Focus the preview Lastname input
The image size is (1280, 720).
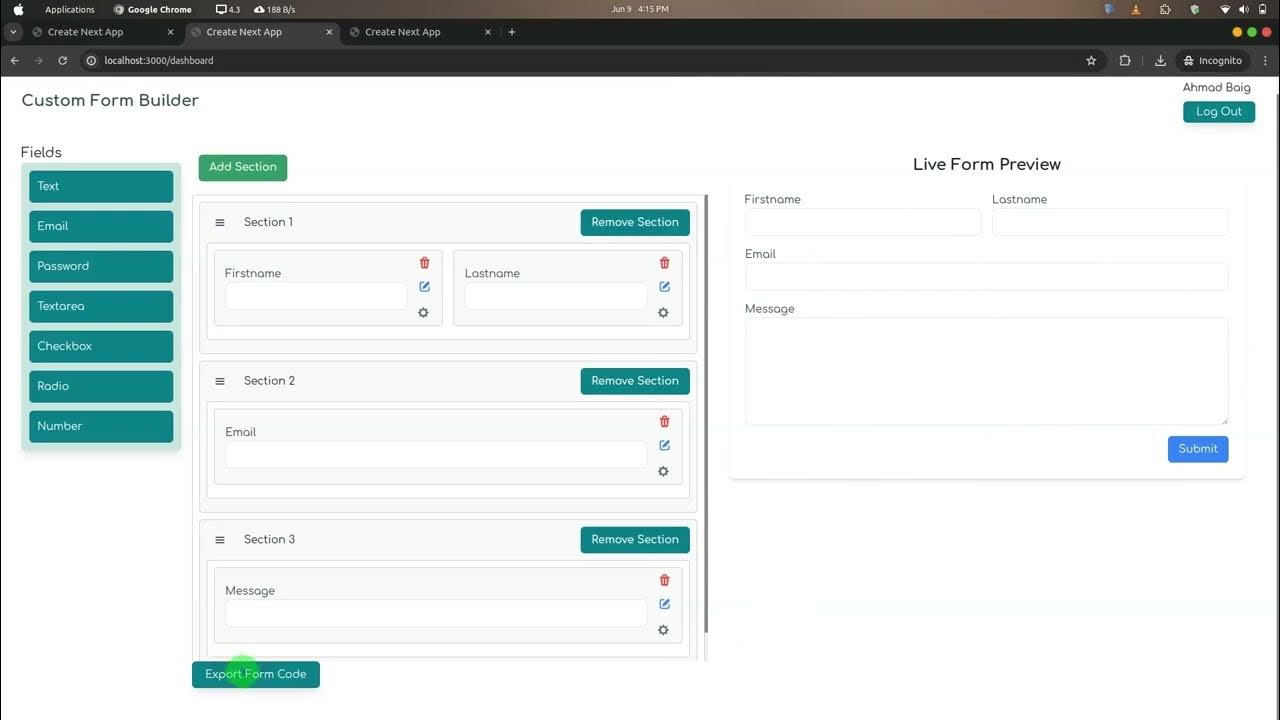tap(1110, 222)
